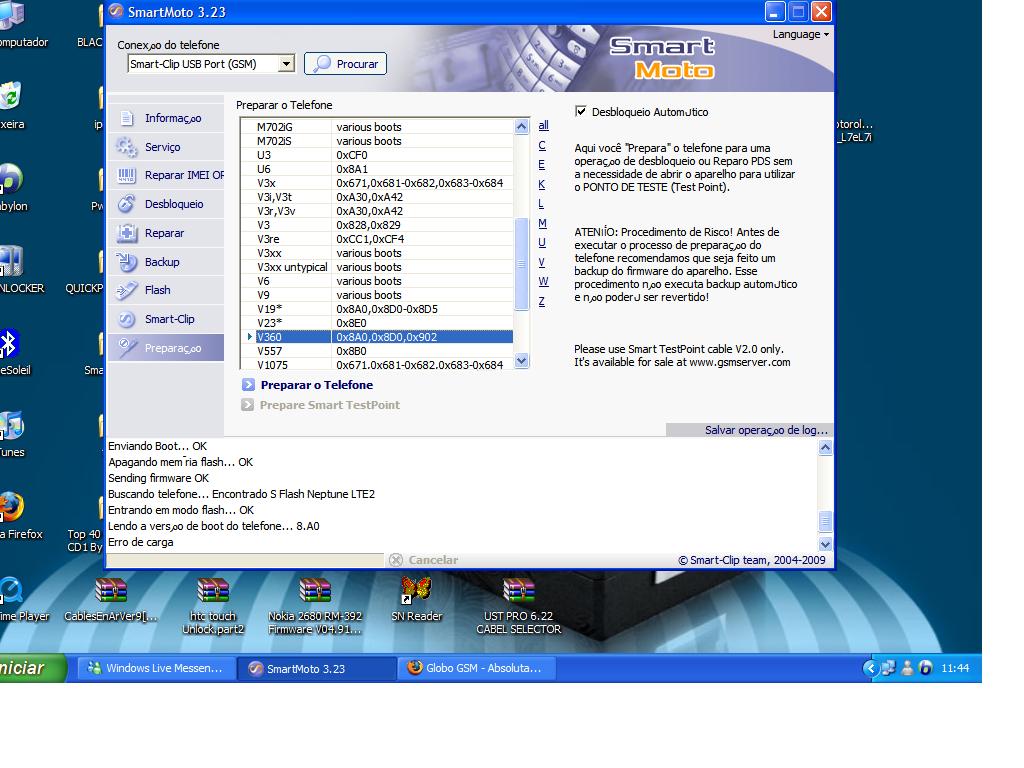
Task: Filter phone list by letter L
Action: 541,204
